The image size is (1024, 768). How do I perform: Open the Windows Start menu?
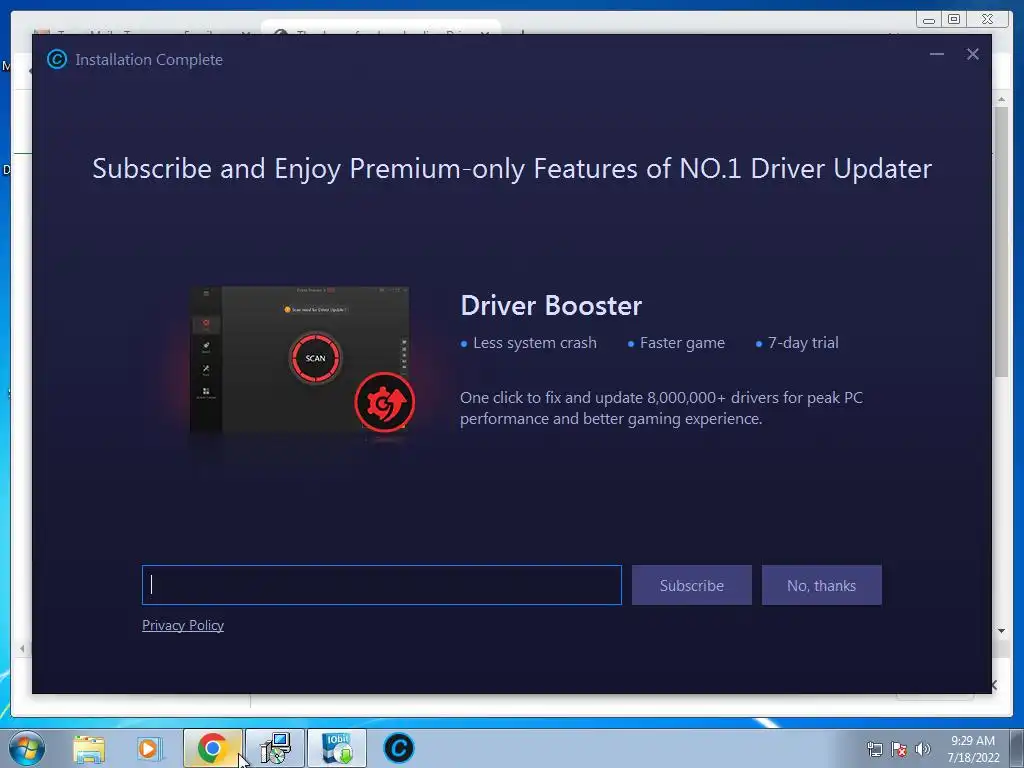coord(27,748)
